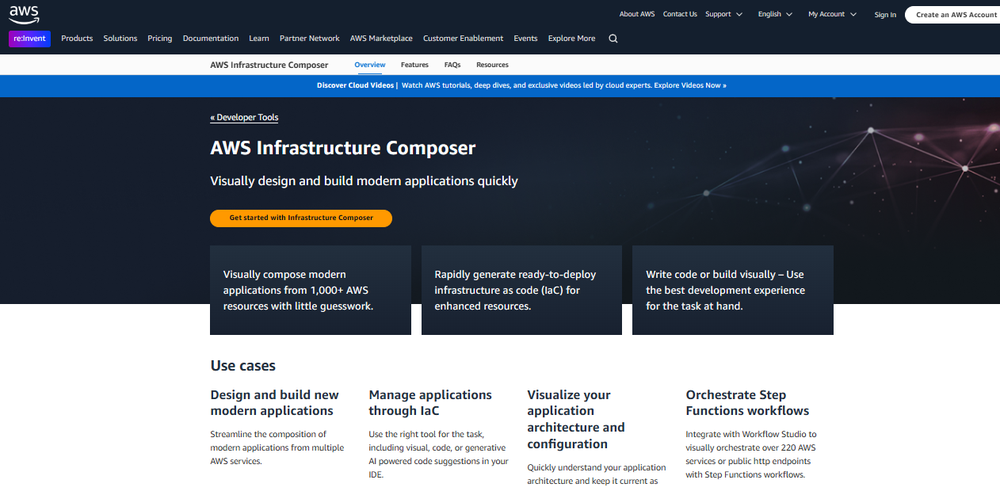
Task: Open the AWS Marketplace menu
Action: click(381, 38)
